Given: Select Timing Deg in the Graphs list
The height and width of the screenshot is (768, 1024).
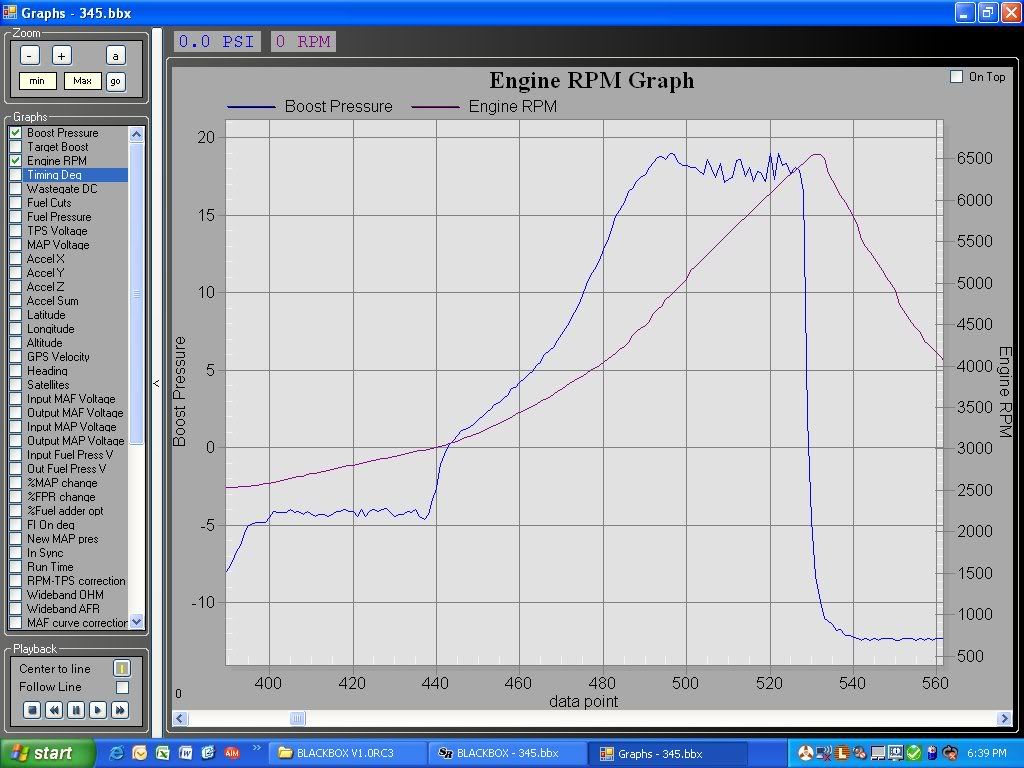Looking at the screenshot, I should tap(55, 175).
